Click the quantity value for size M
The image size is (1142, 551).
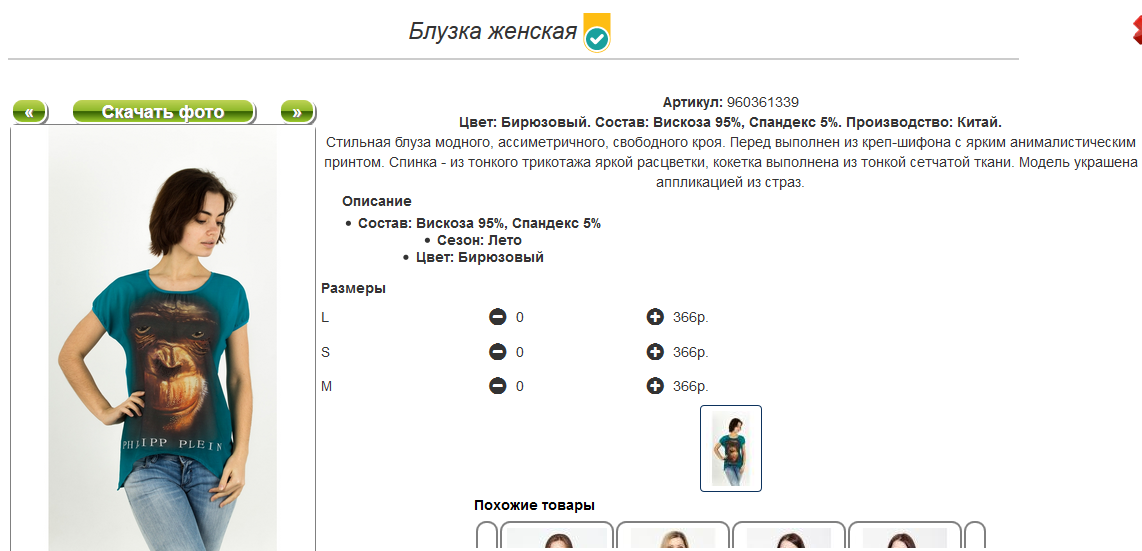click(x=520, y=386)
